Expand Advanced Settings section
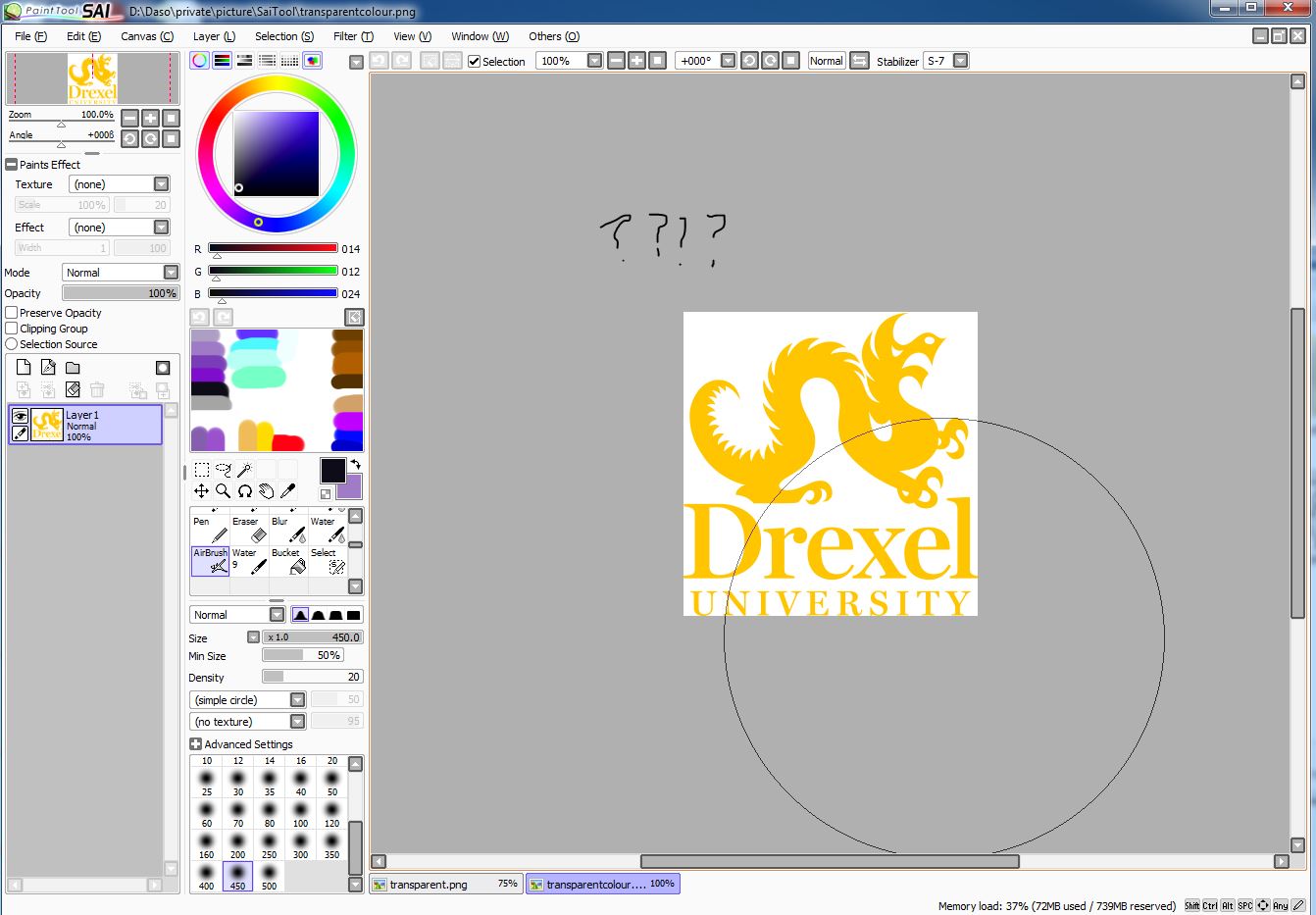The image size is (1316, 915). click(x=196, y=744)
